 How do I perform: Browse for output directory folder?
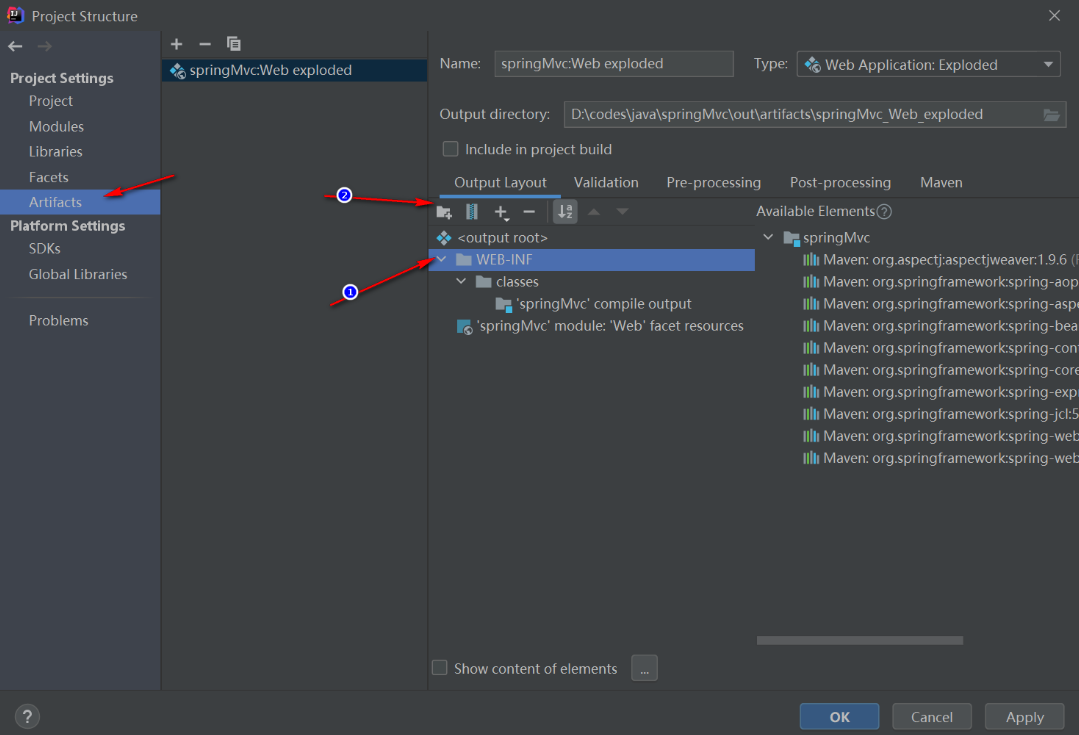(x=1051, y=115)
